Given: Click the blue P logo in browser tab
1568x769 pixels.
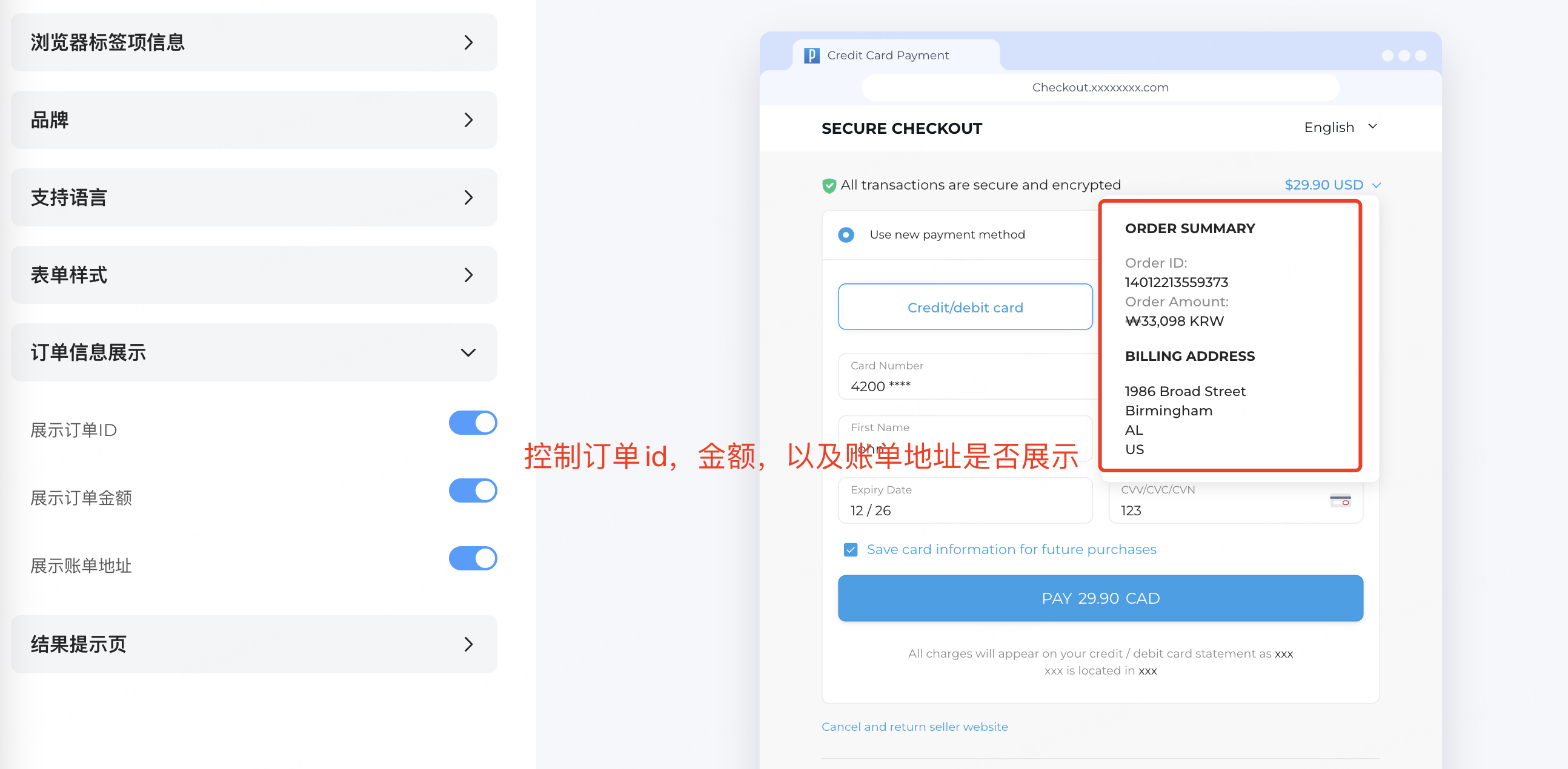Looking at the screenshot, I should pyautogui.click(x=811, y=55).
